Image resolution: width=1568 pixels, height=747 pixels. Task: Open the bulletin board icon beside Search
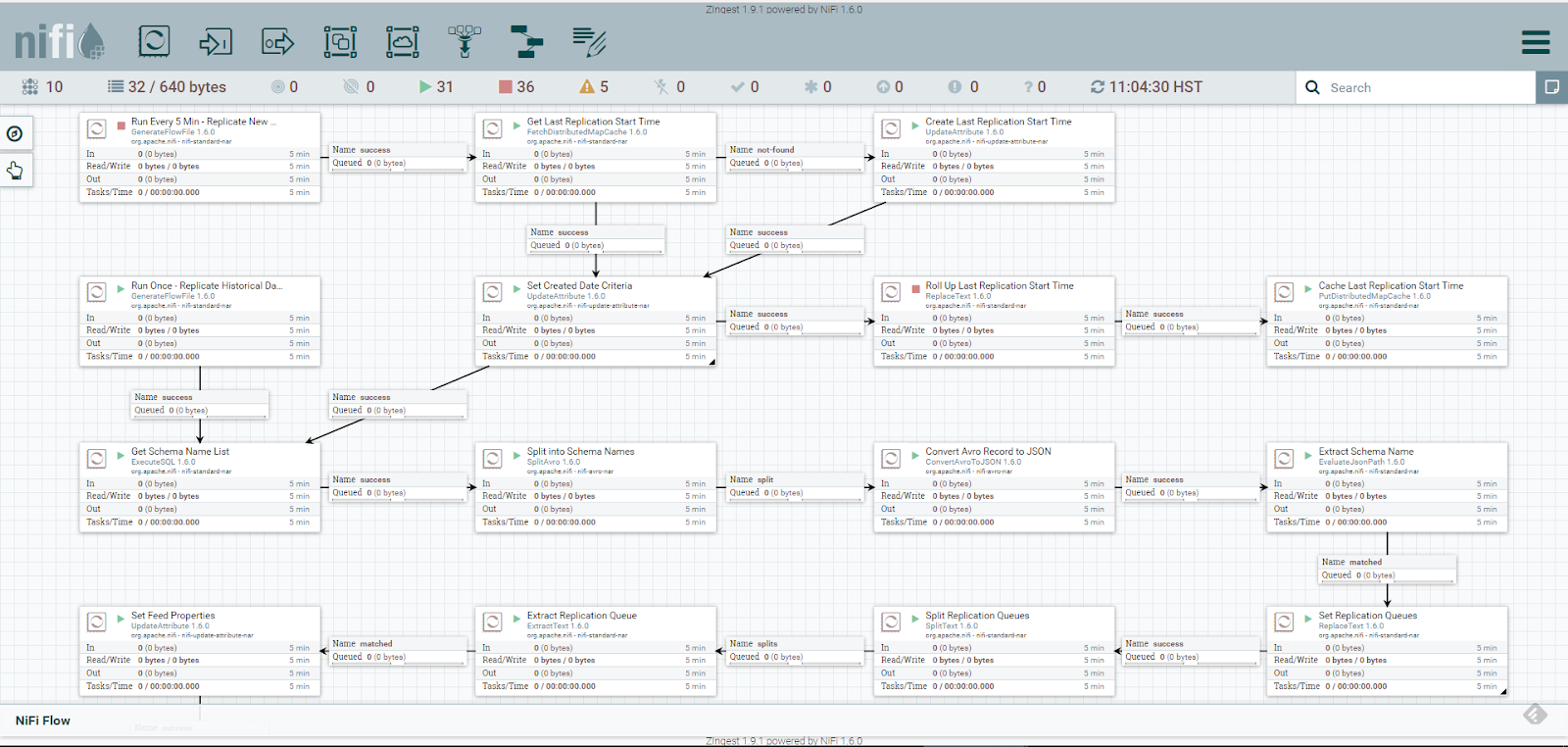1552,87
